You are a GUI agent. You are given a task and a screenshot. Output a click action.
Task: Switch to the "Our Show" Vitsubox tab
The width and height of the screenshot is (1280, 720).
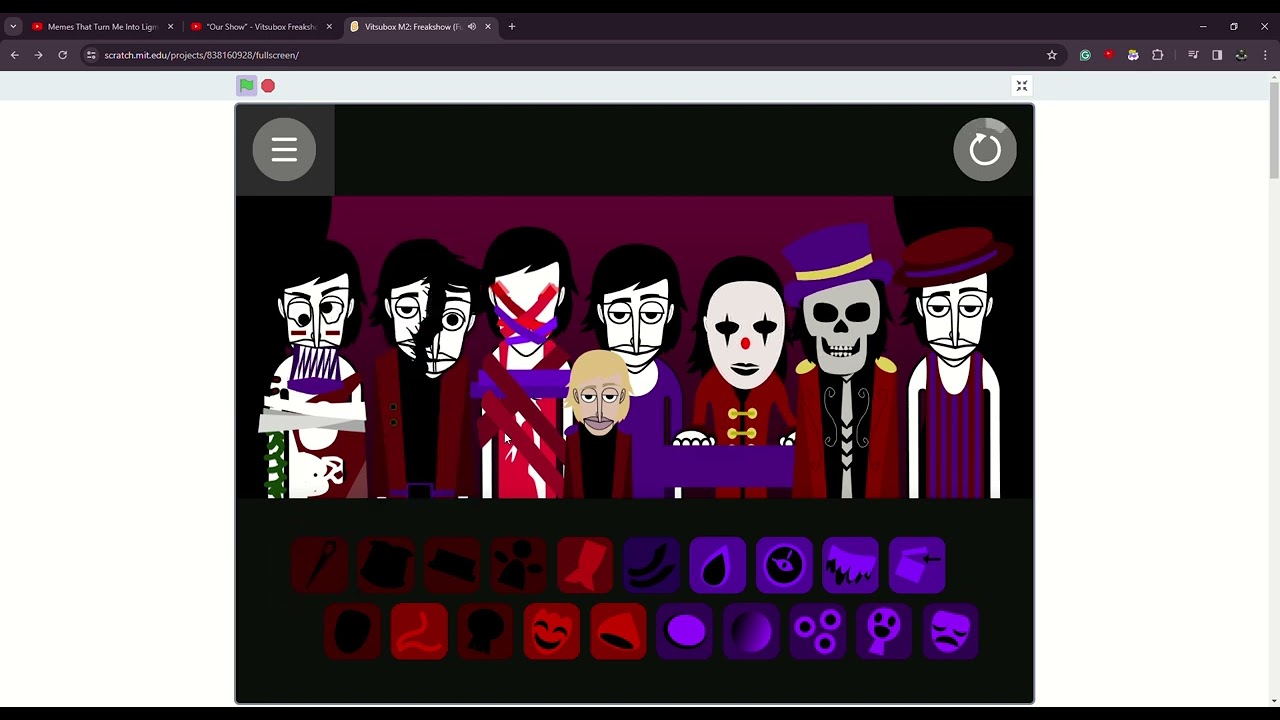(x=262, y=27)
